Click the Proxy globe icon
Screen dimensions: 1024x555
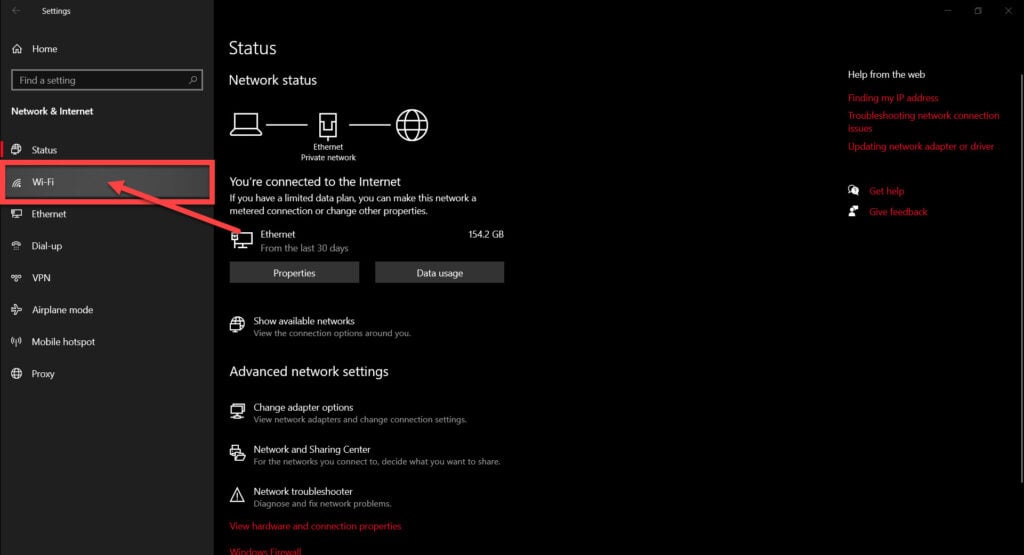[x=16, y=373]
